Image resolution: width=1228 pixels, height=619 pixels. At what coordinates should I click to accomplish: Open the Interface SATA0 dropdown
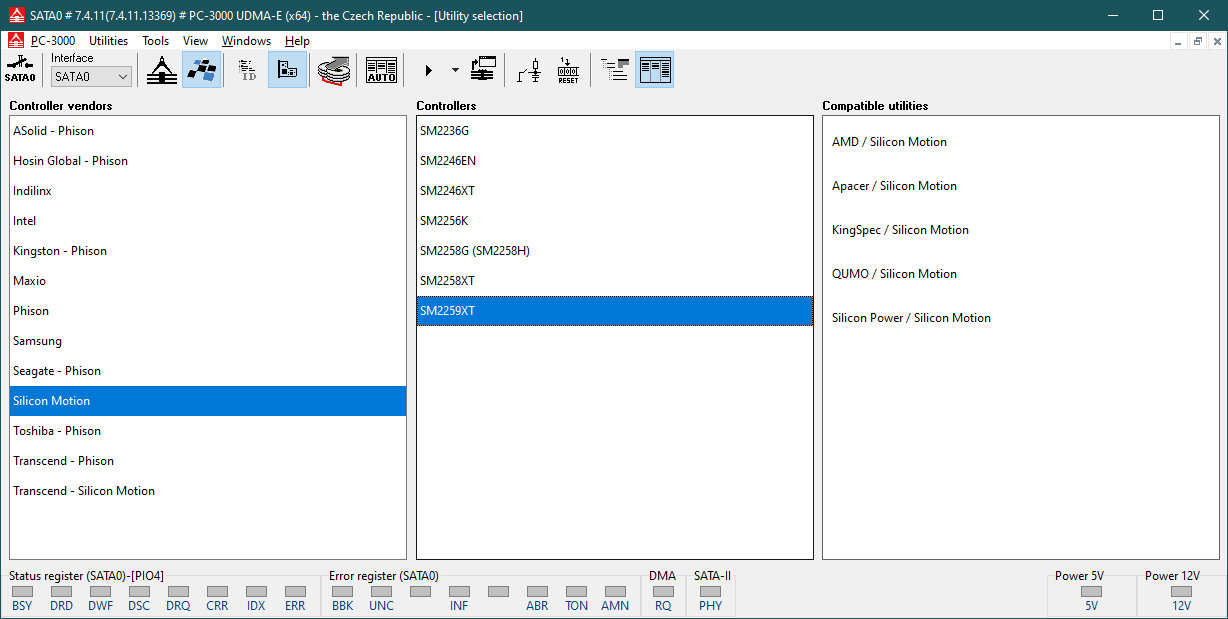[92, 76]
